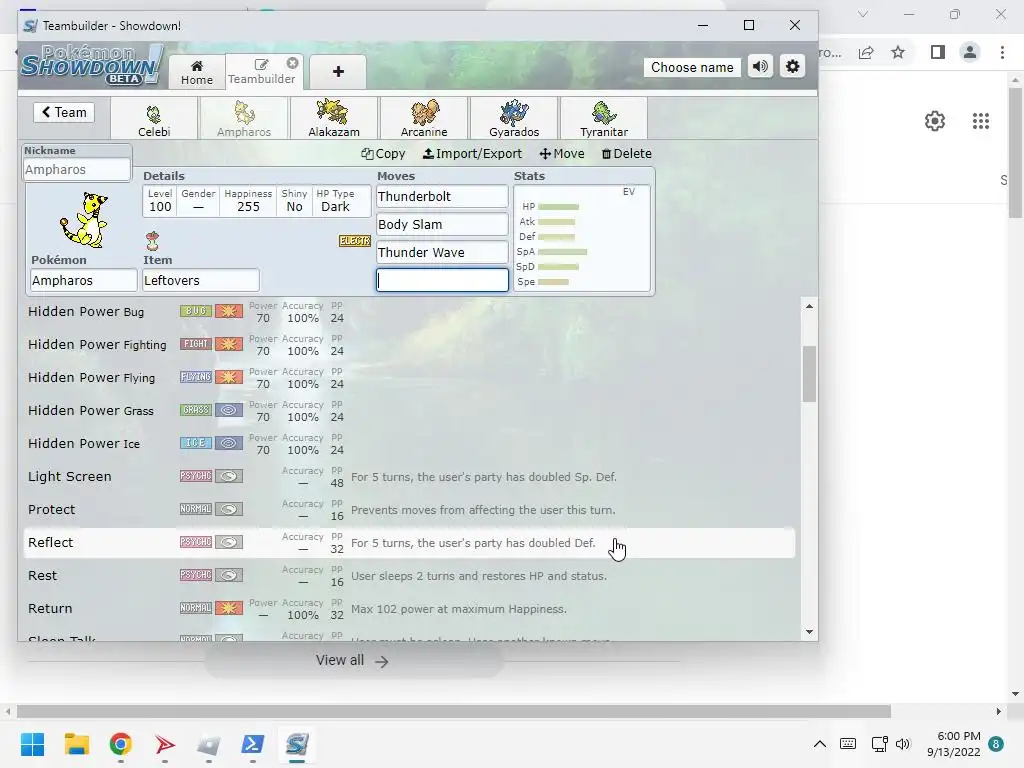This screenshot has width=1024, height=768.
Task: Select Protect from the move list
Action: coord(409,510)
